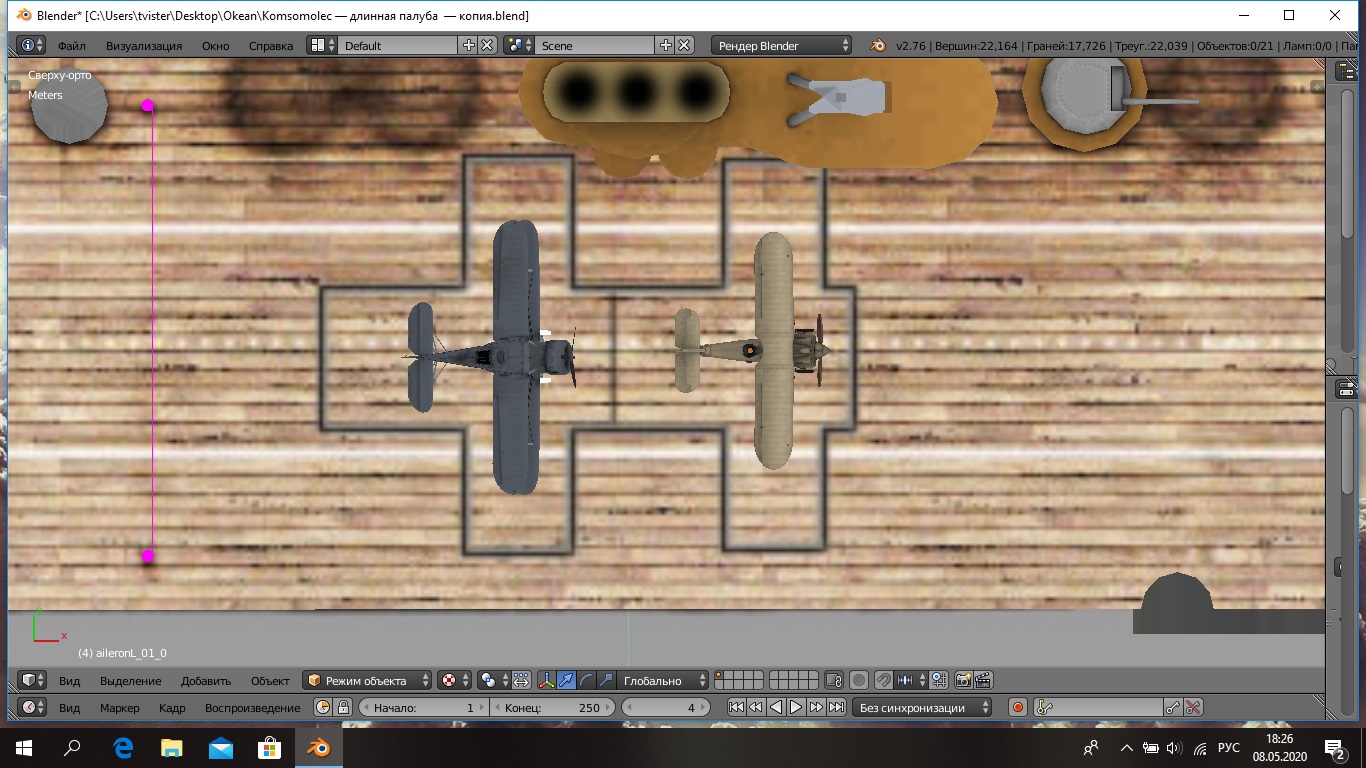
Task: Open the Добавить menu
Action: [206, 681]
